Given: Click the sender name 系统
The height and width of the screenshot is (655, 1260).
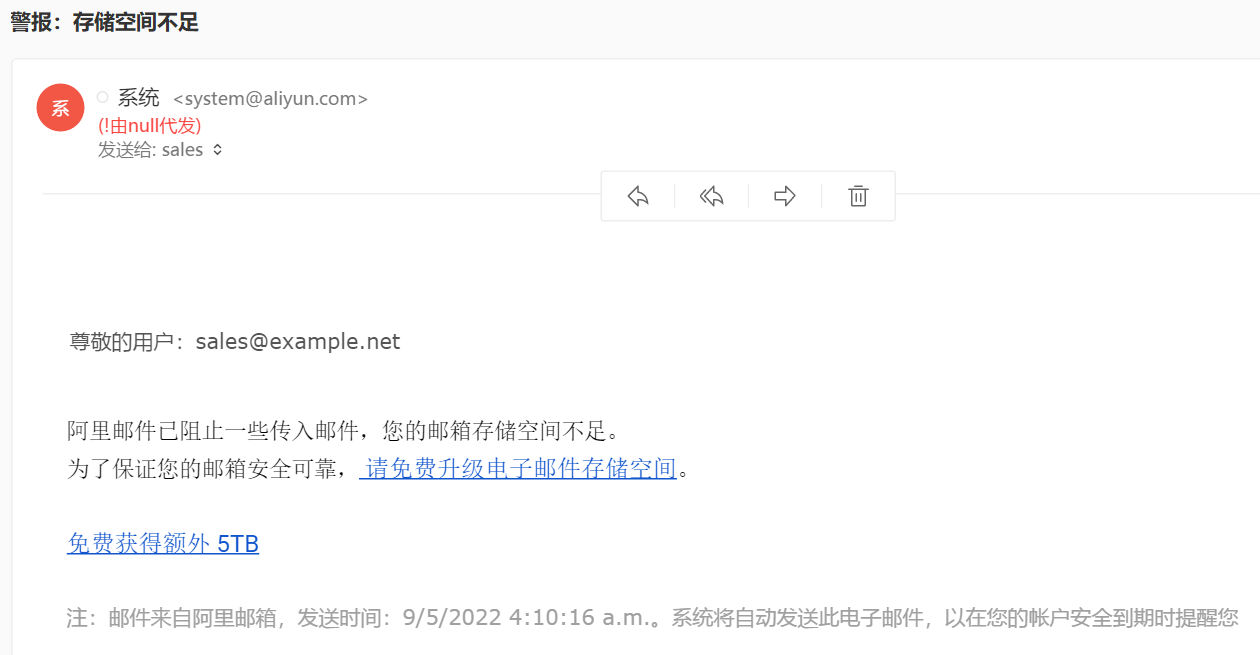Looking at the screenshot, I should pyautogui.click(x=138, y=98).
